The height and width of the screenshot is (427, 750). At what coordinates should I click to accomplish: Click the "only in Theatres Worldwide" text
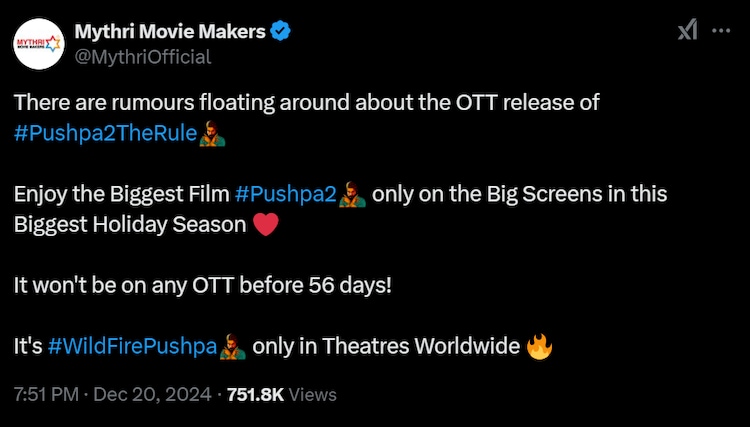point(385,347)
